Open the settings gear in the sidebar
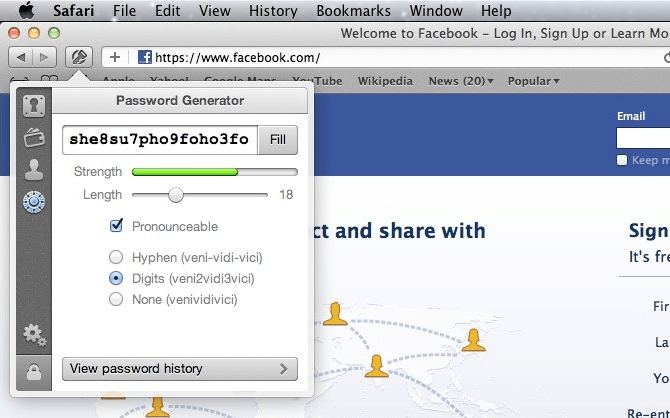 pyautogui.click(x=35, y=335)
